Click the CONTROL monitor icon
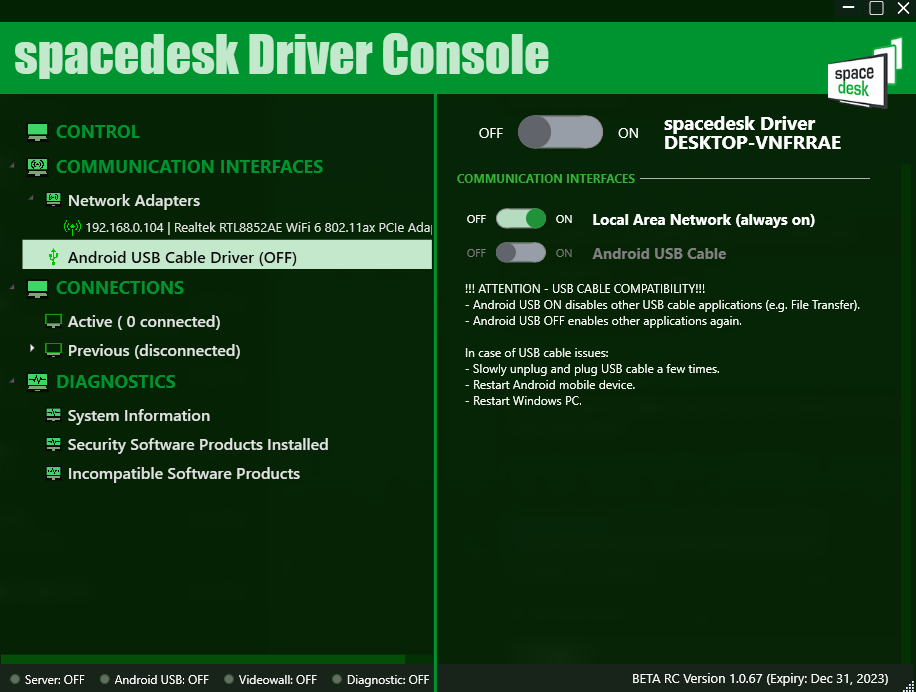The width and height of the screenshot is (916, 692). coord(37,132)
